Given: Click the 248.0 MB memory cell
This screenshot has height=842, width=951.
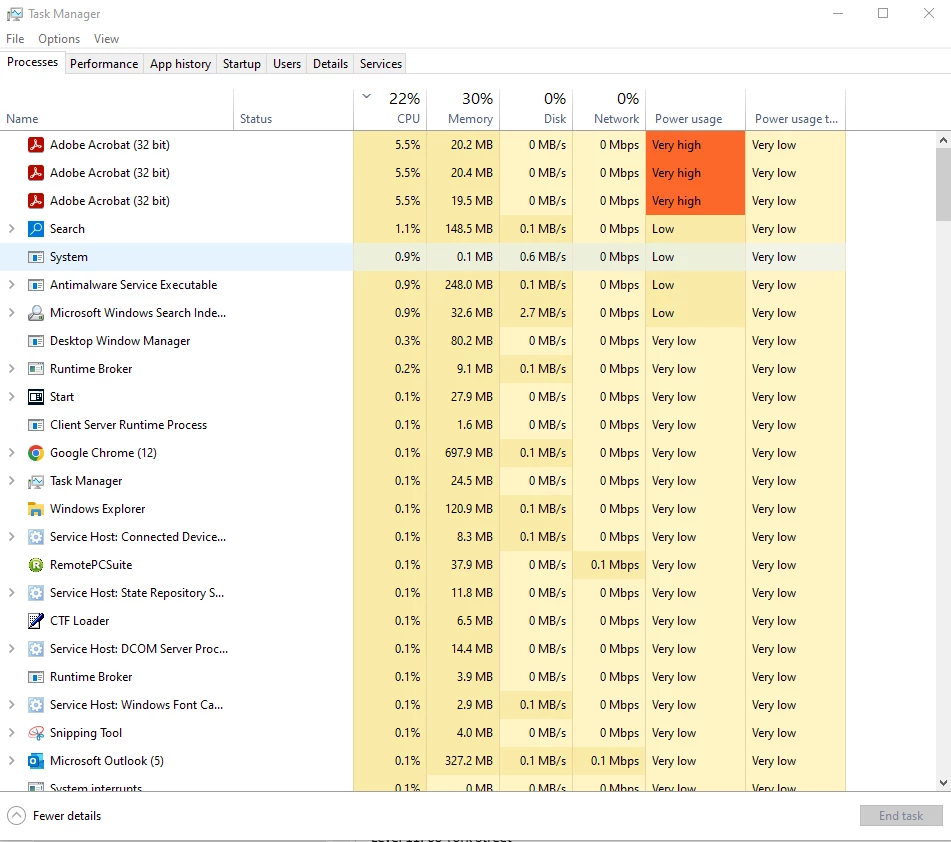Looking at the screenshot, I should click(x=463, y=285).
